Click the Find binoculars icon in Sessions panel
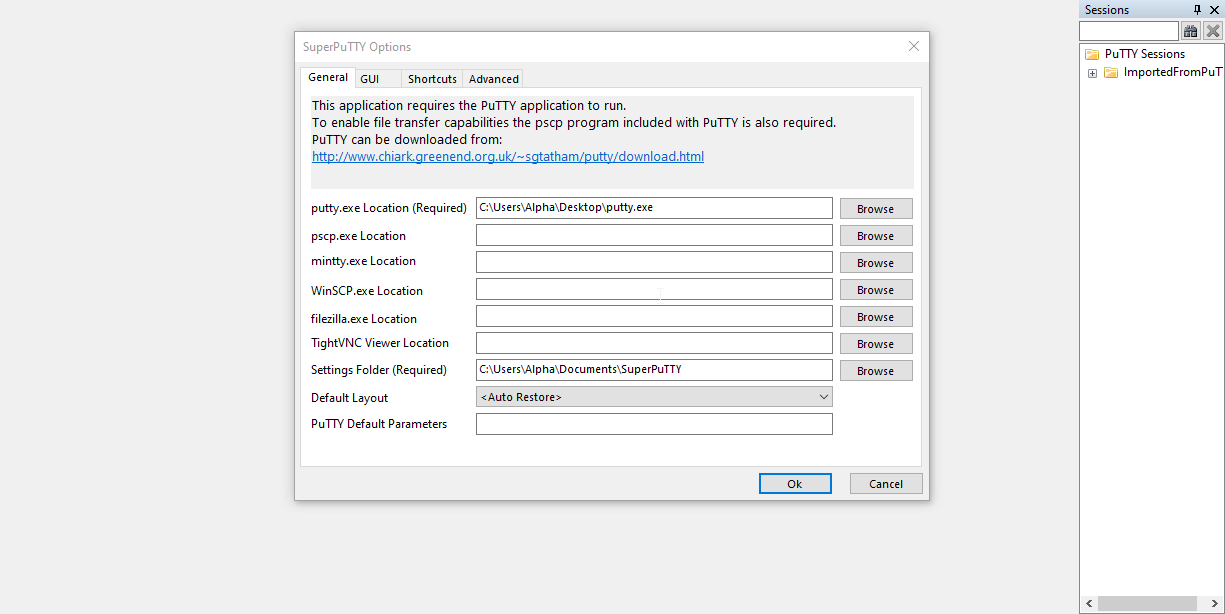This screenshot has height=614, width=1225. pyautogui.click(x=1190, y=30)
